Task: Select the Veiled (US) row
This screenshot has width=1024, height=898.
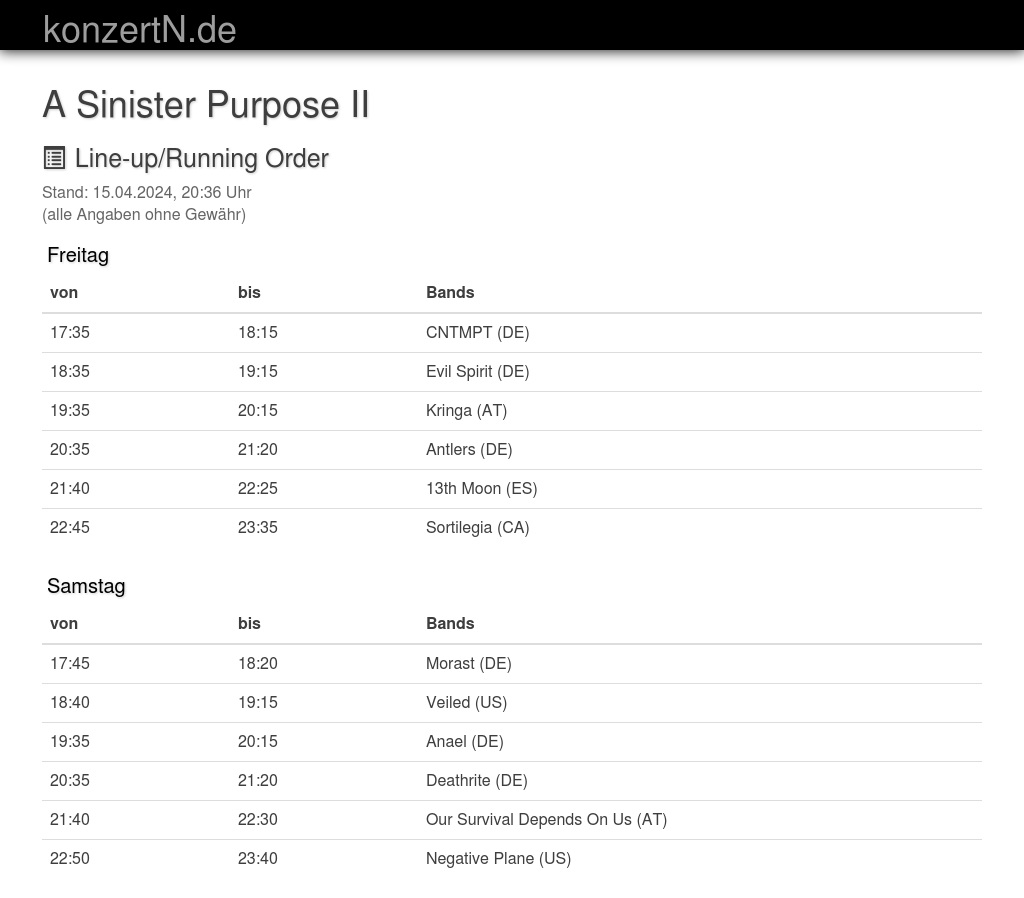Action: point(466,702)
